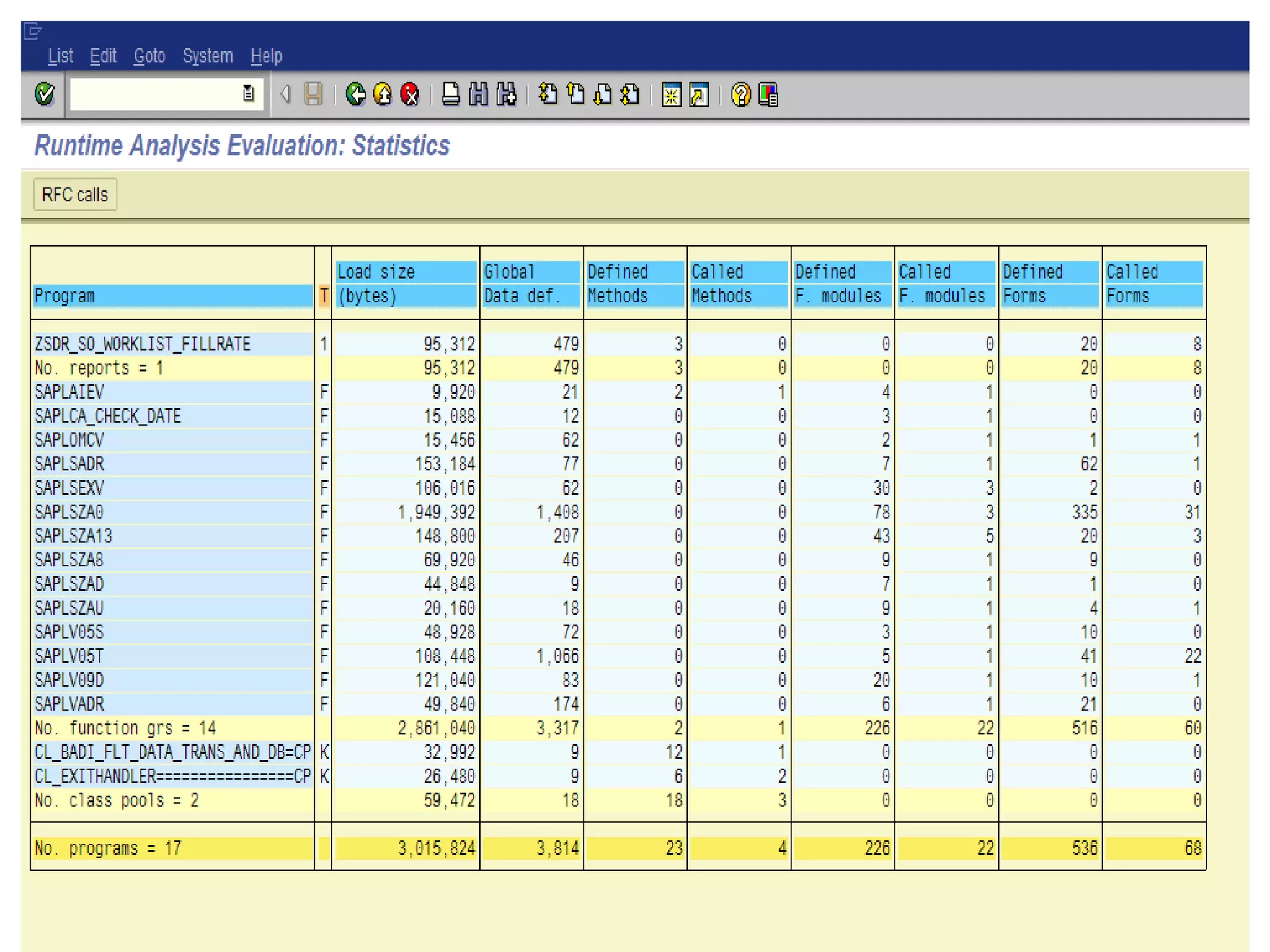The height and width of the screenshot is (952, 1270).
Task: Click the yellow Exit icon
Action: (383, 95)
